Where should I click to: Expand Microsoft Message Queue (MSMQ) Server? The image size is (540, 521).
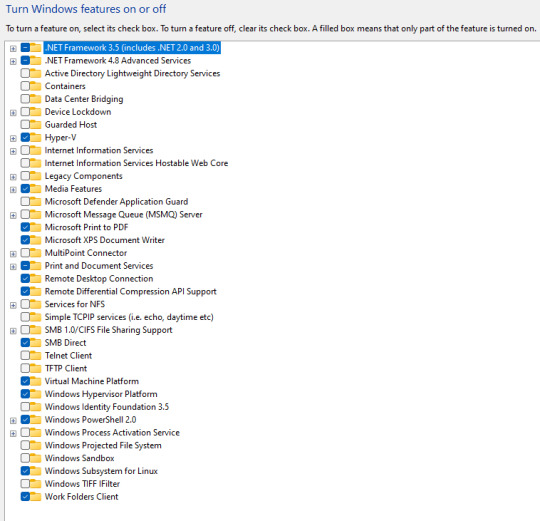click(x=13, y=216)
